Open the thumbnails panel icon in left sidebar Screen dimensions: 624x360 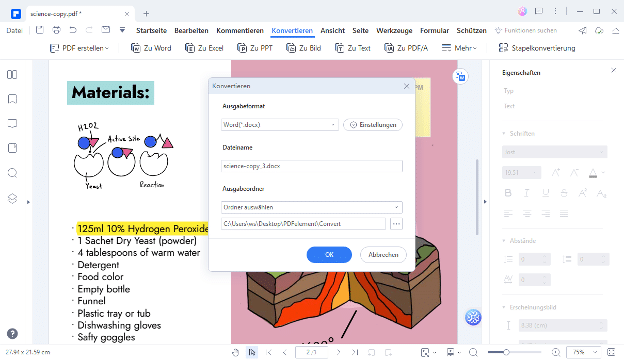pyautogui.click(x=12, y=74)
